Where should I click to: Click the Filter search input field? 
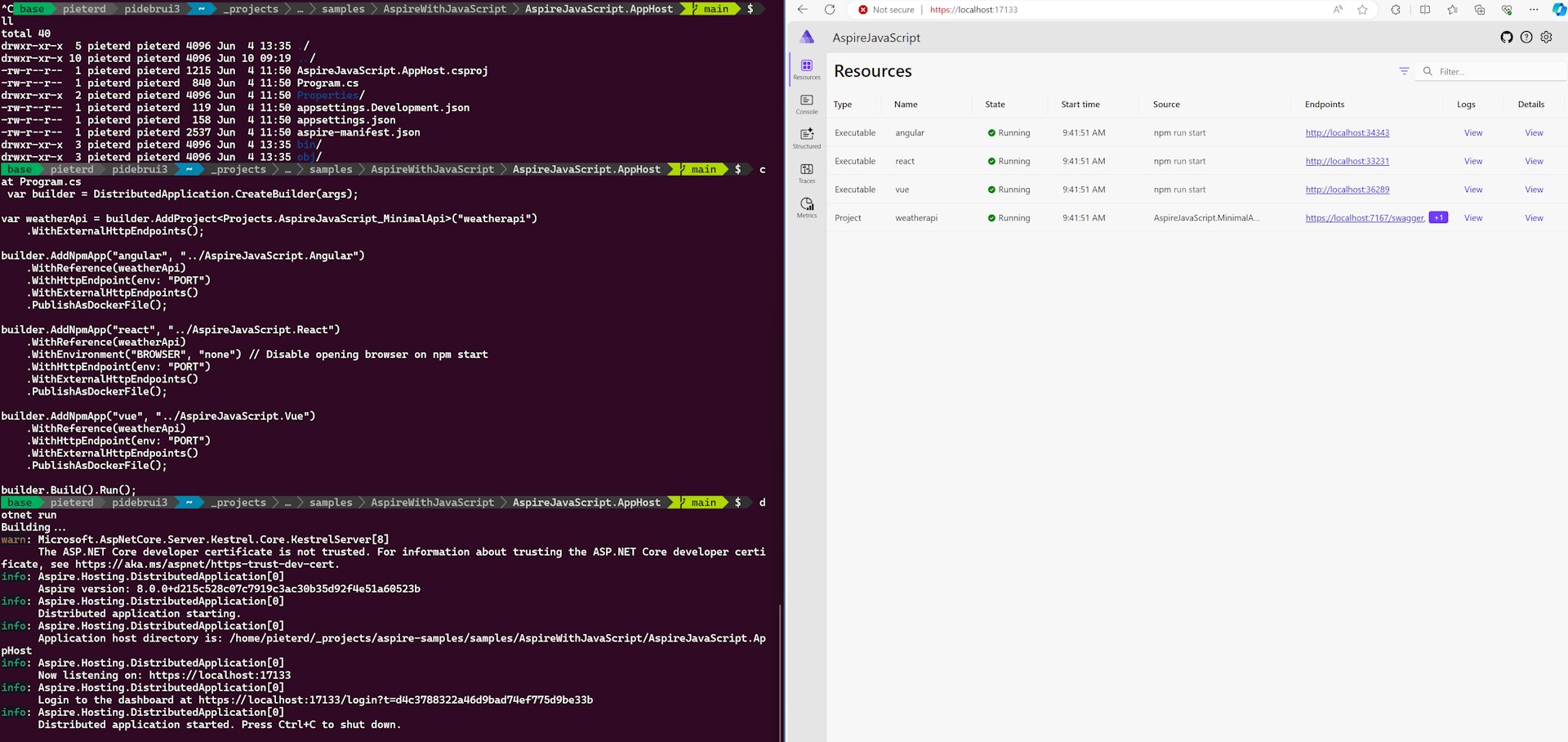[1494, 71]
